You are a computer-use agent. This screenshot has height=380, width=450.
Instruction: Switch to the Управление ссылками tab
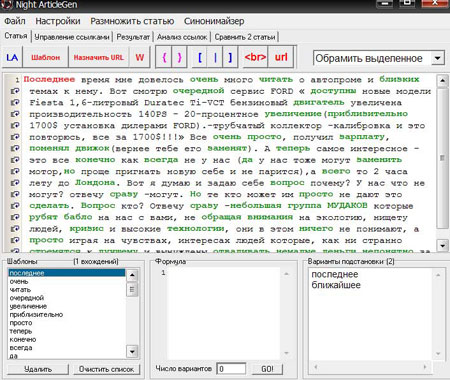[x=72, y=37]
